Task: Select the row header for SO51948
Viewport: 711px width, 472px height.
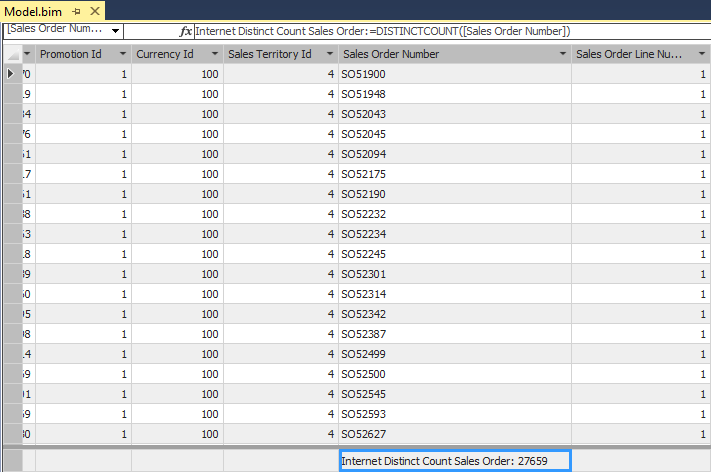Action: 13,94
